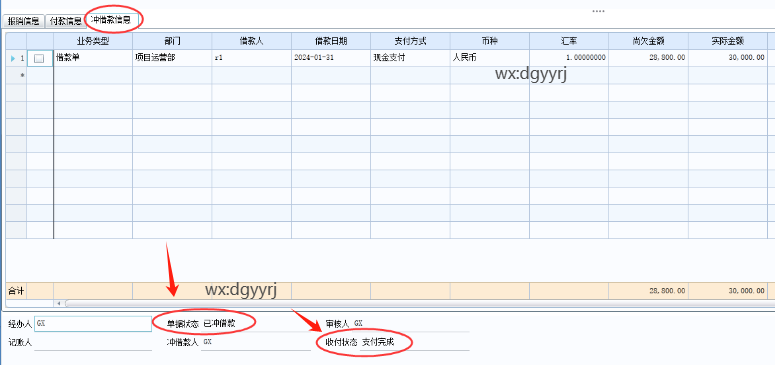Screen dimensions: 775x365
Task: Click the 业务类型 column header
Action: coord(93,42)
